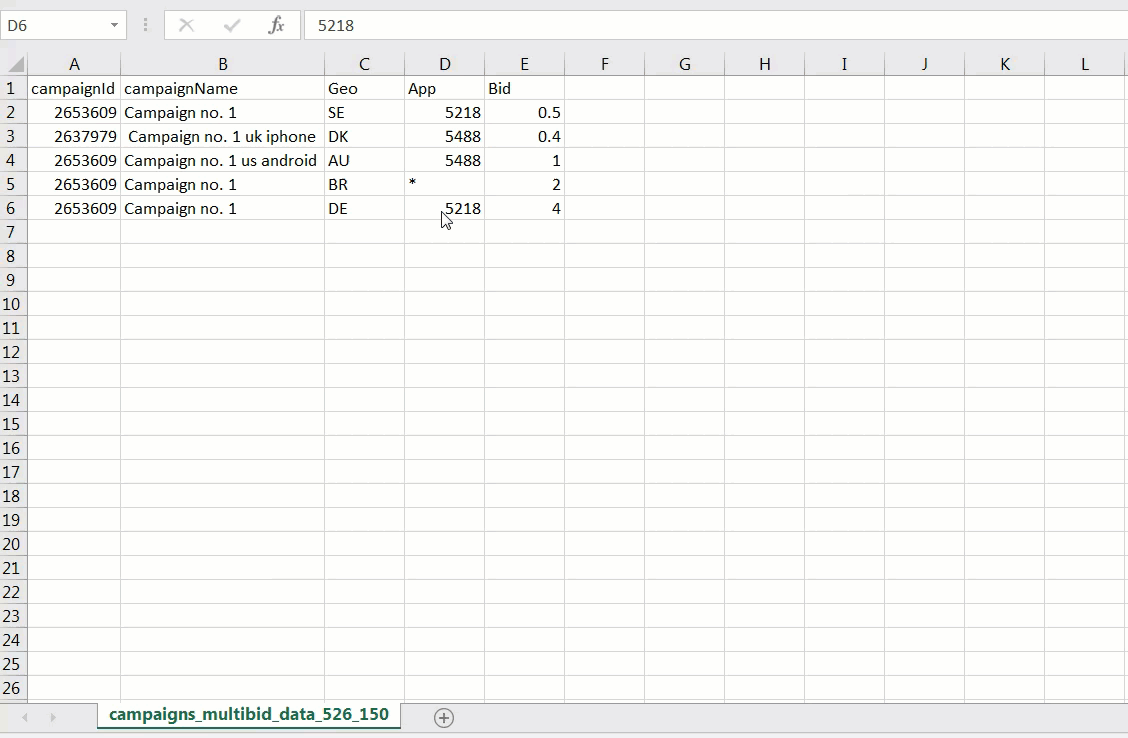Add a new worksheet with the plus icon
This screenshot has width=1128, height=738.
(x=443, y=717)
